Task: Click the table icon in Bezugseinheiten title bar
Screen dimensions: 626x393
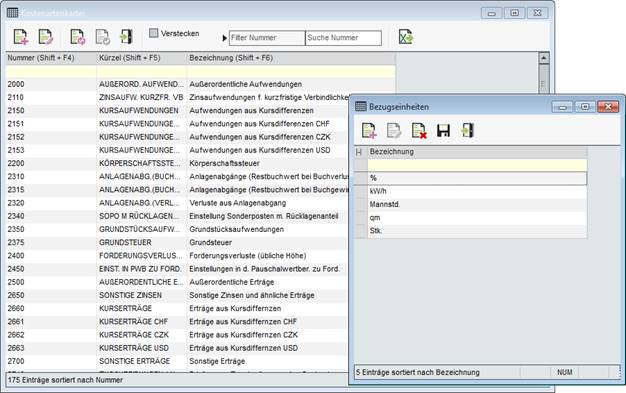Action: click(x=361, y=107)
